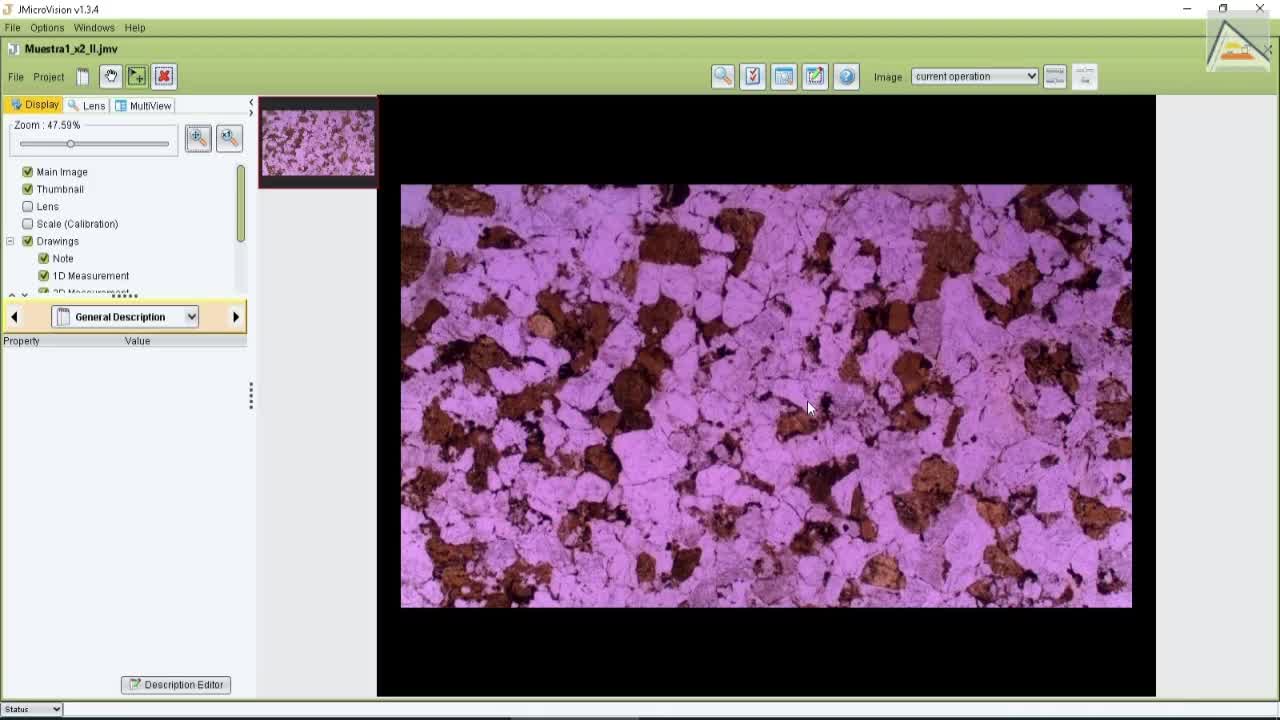Select the hand pan tool
Viewport: 1280px width, 720px height.
[111, 76]
